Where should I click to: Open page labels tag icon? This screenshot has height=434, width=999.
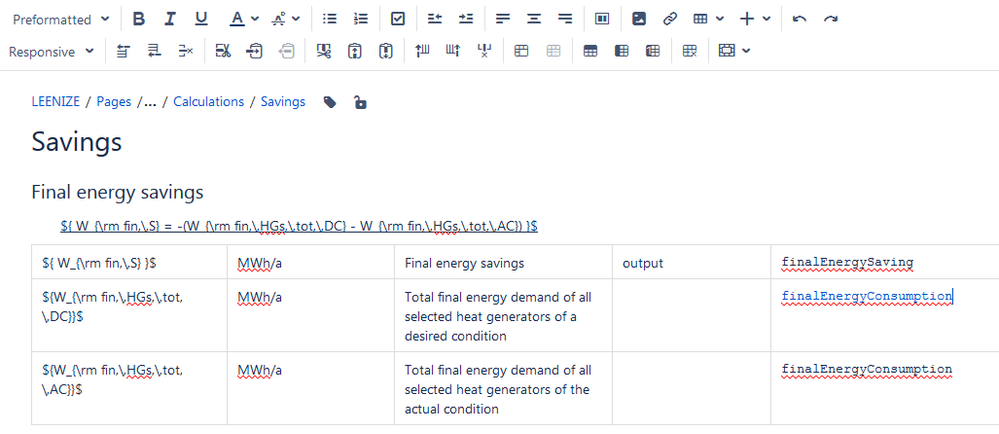coord(330,102)
